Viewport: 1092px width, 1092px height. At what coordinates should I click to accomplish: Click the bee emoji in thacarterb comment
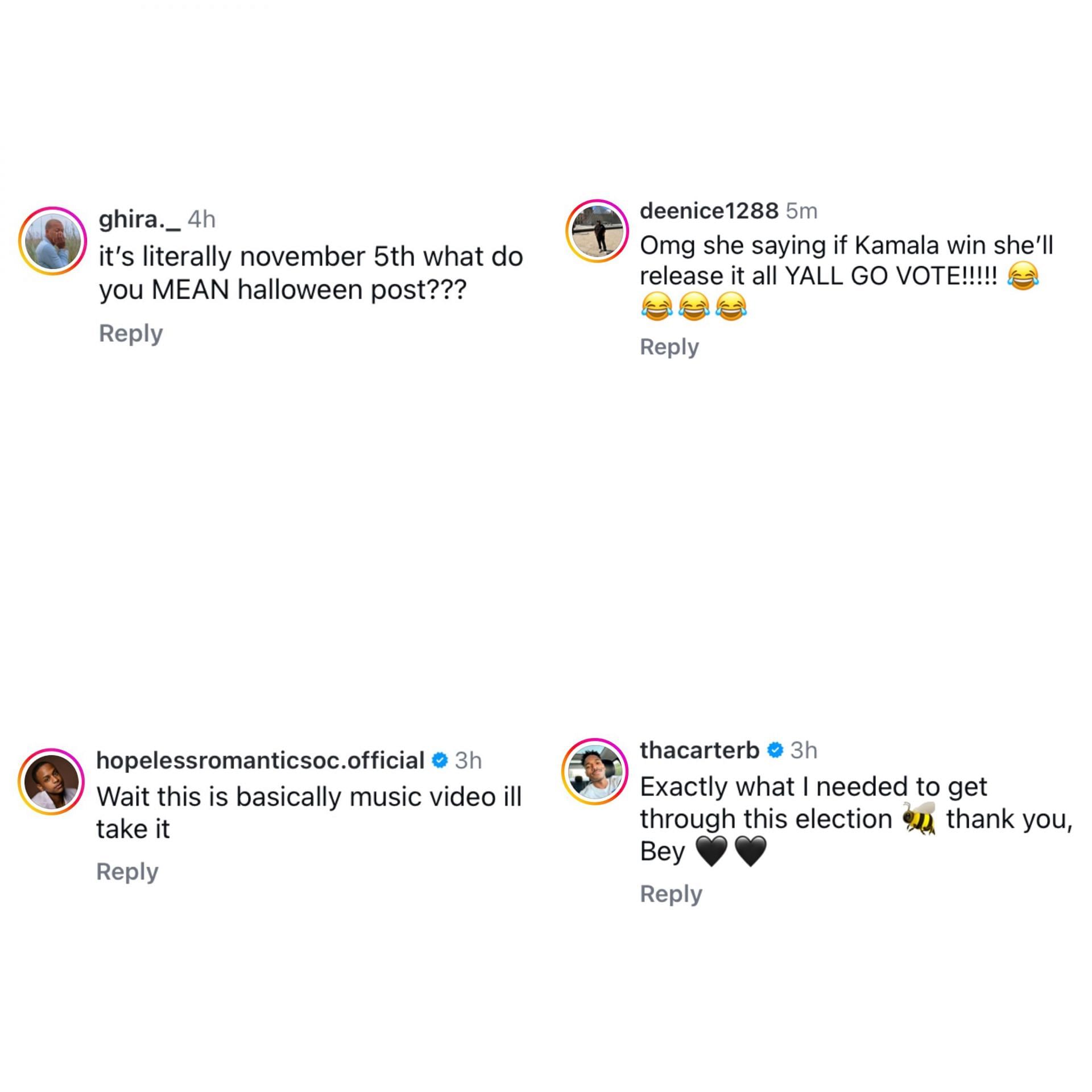919,818
